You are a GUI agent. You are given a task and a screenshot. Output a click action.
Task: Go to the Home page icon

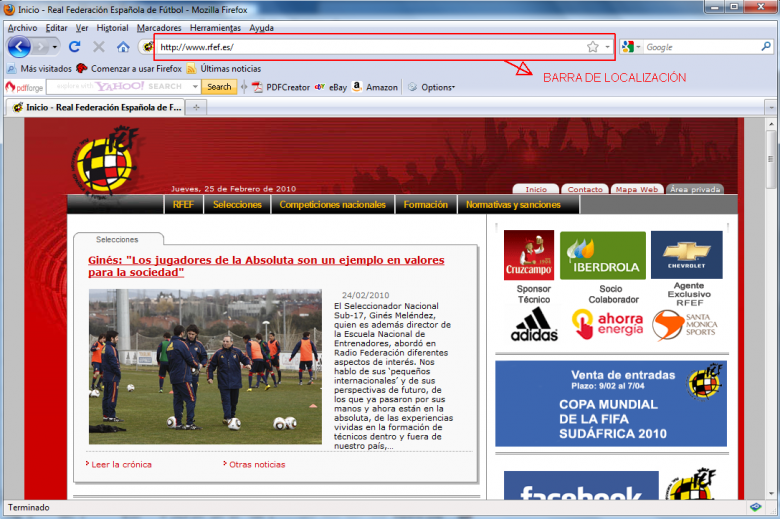tap(123, 47)
